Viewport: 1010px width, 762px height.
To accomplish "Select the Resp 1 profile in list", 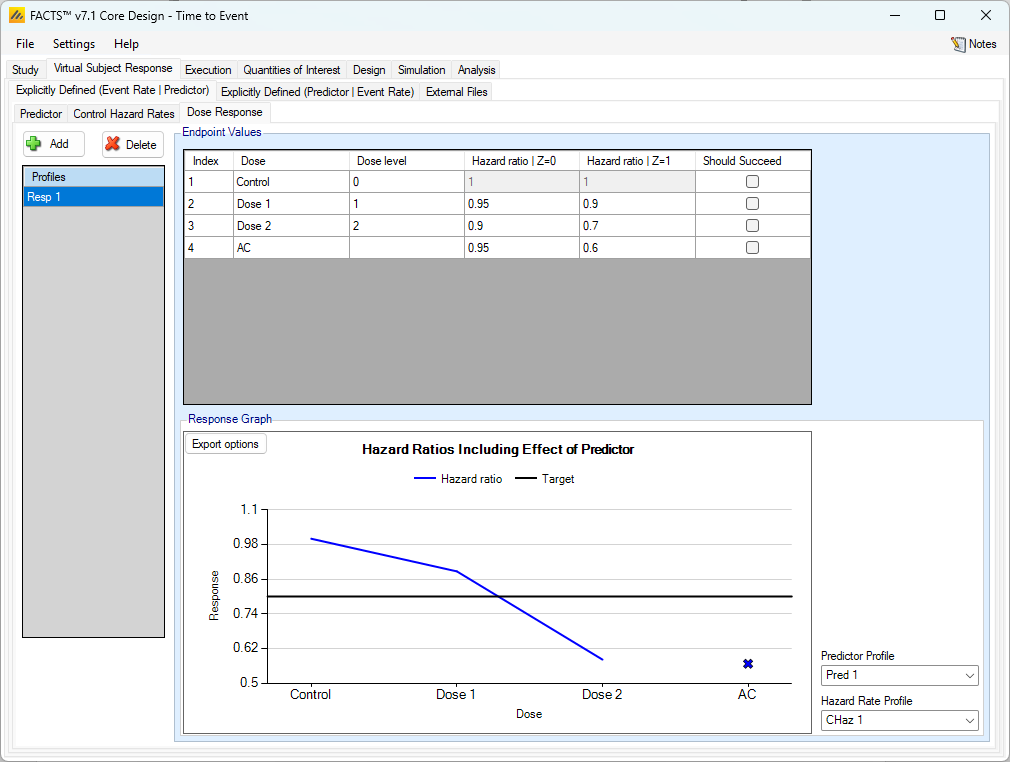I will click(93, 197).
